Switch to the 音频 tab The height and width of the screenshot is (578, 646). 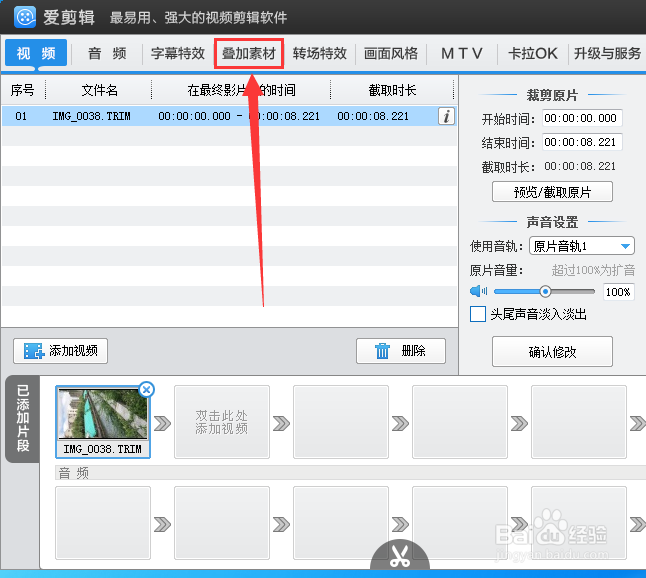[x=107, y=54]
